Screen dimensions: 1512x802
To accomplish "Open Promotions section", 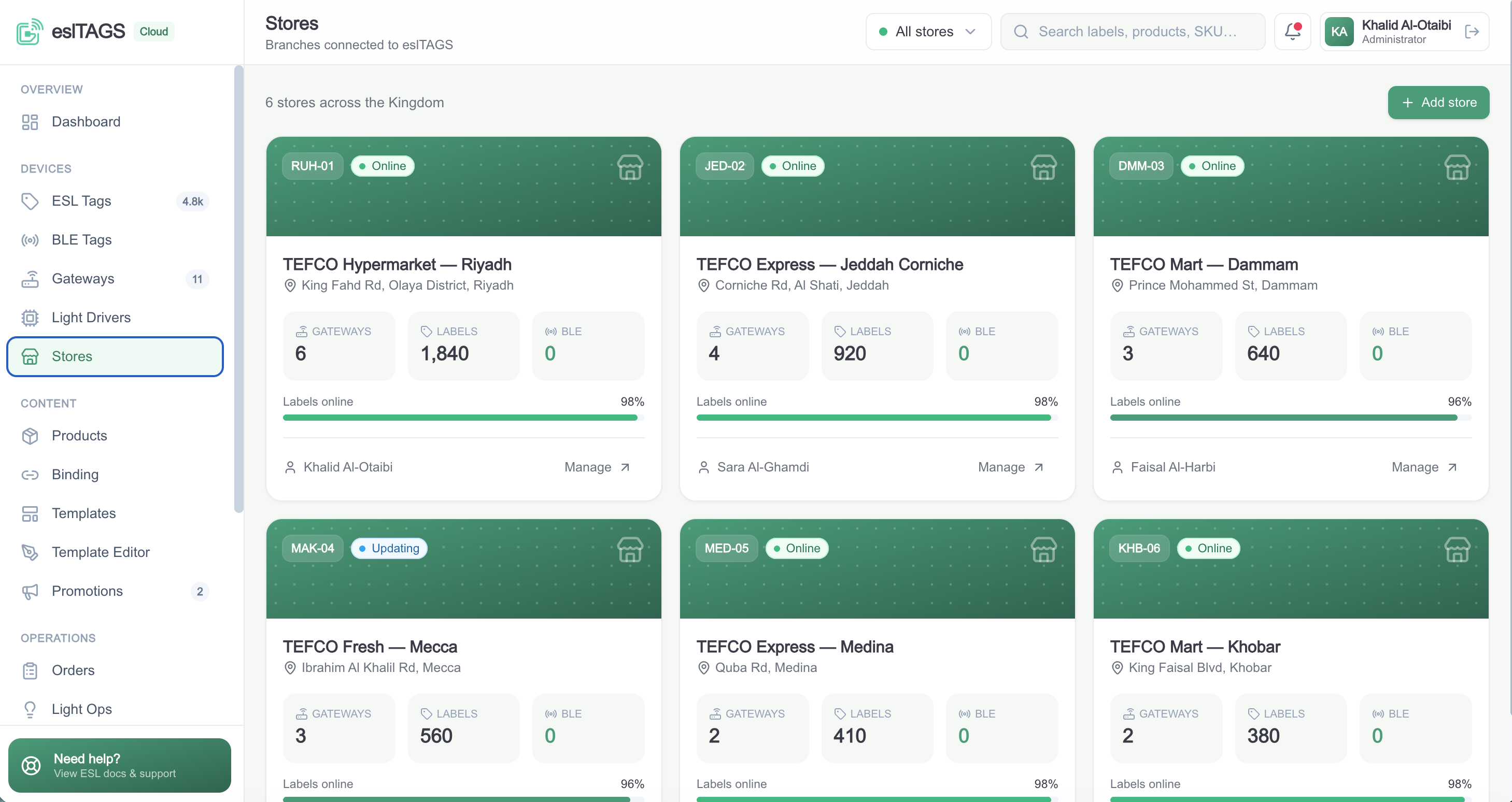I will [115, 591].
